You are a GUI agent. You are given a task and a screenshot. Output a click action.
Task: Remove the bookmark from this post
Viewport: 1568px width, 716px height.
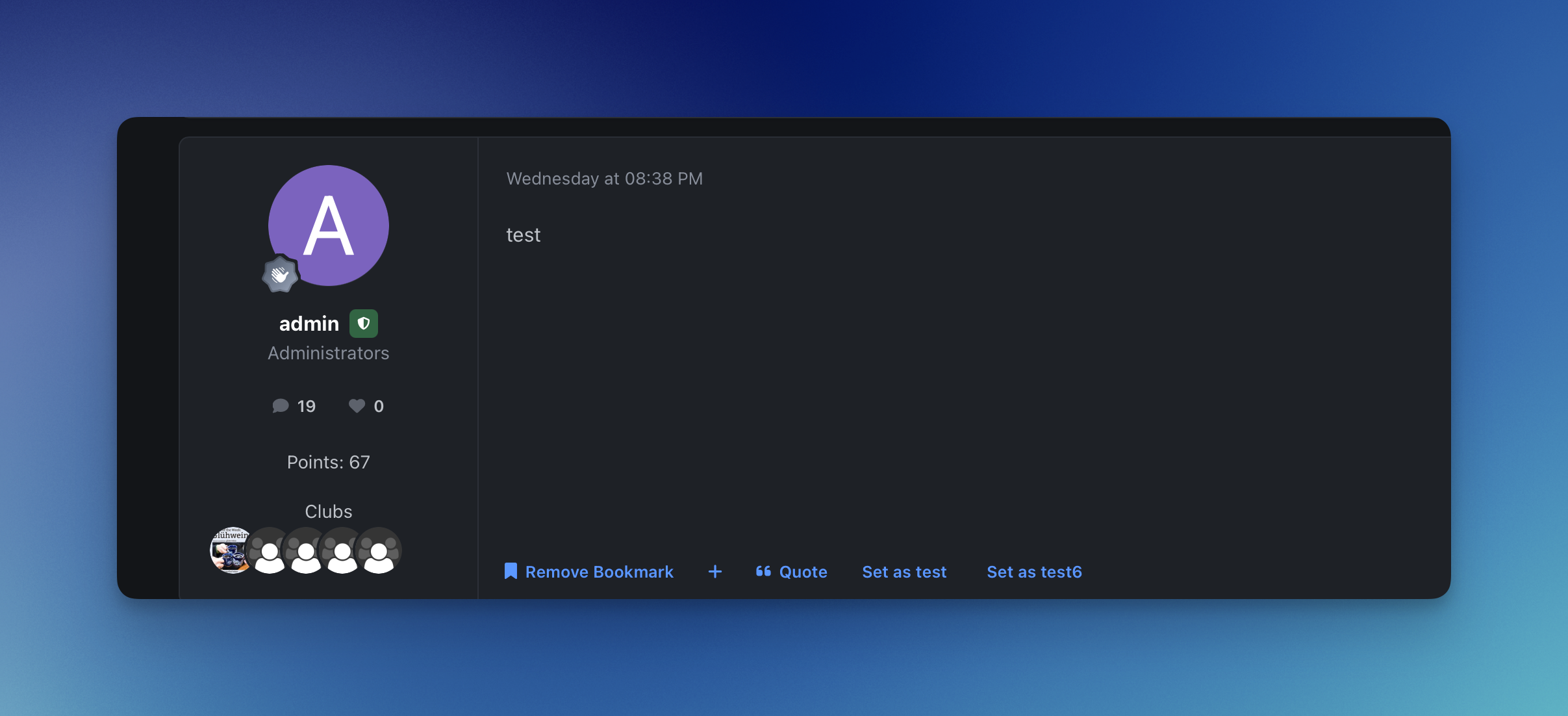pyautogui.click(x=589, y=572)
